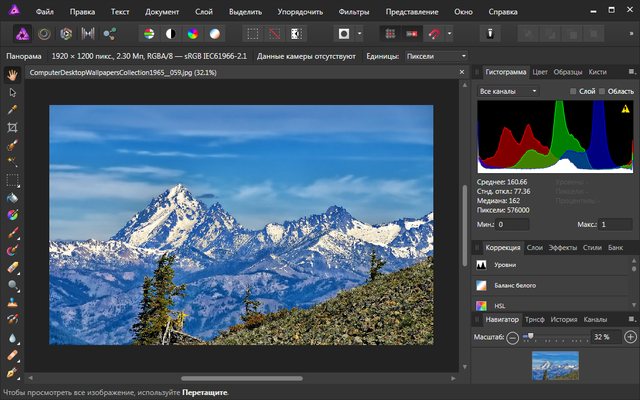The height and width of the screenshot is (400, 640).
Task: Apply Auto Levels from top toolbar
Action: [148, 34]
